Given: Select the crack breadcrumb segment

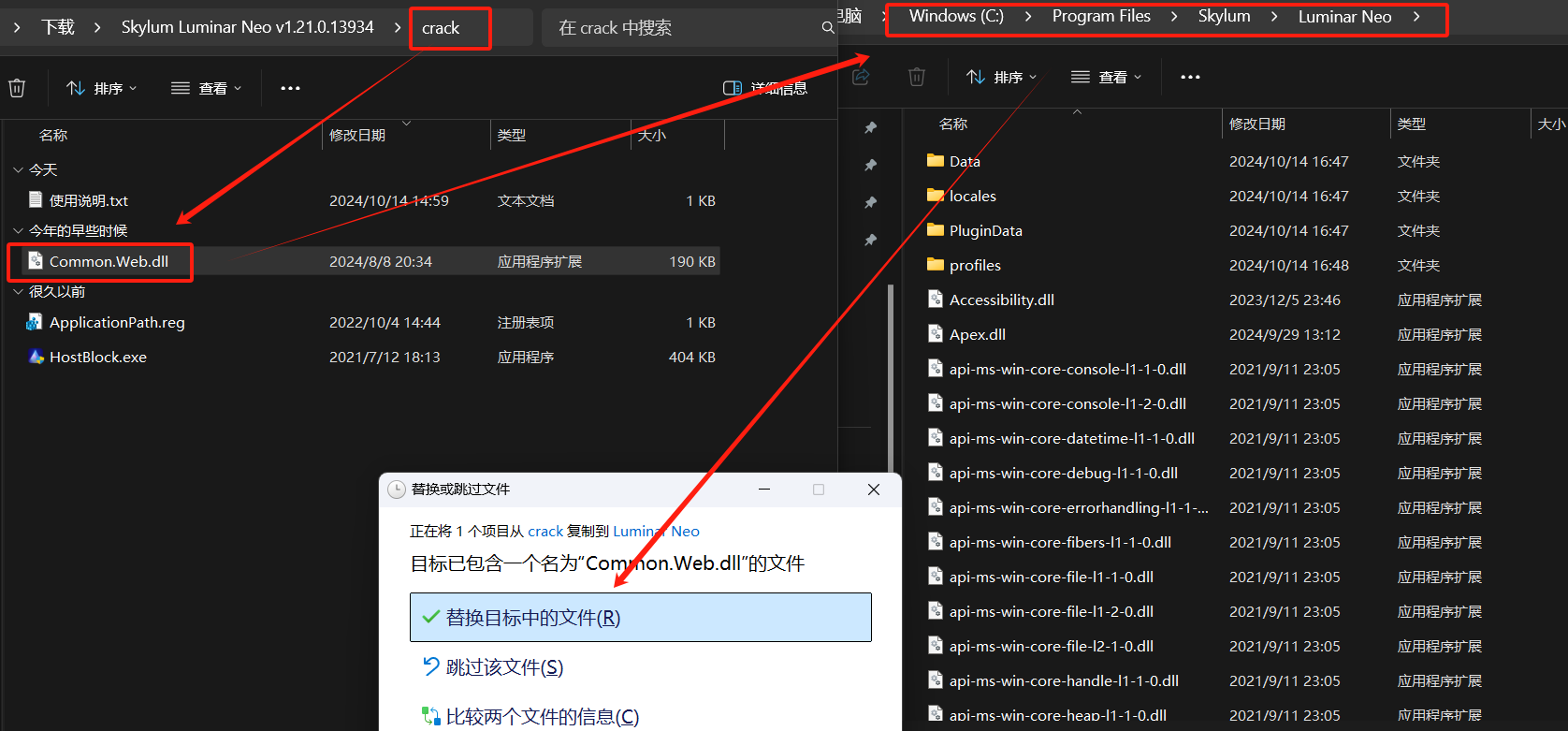Looking at the screenshot, I should point(441,28).
